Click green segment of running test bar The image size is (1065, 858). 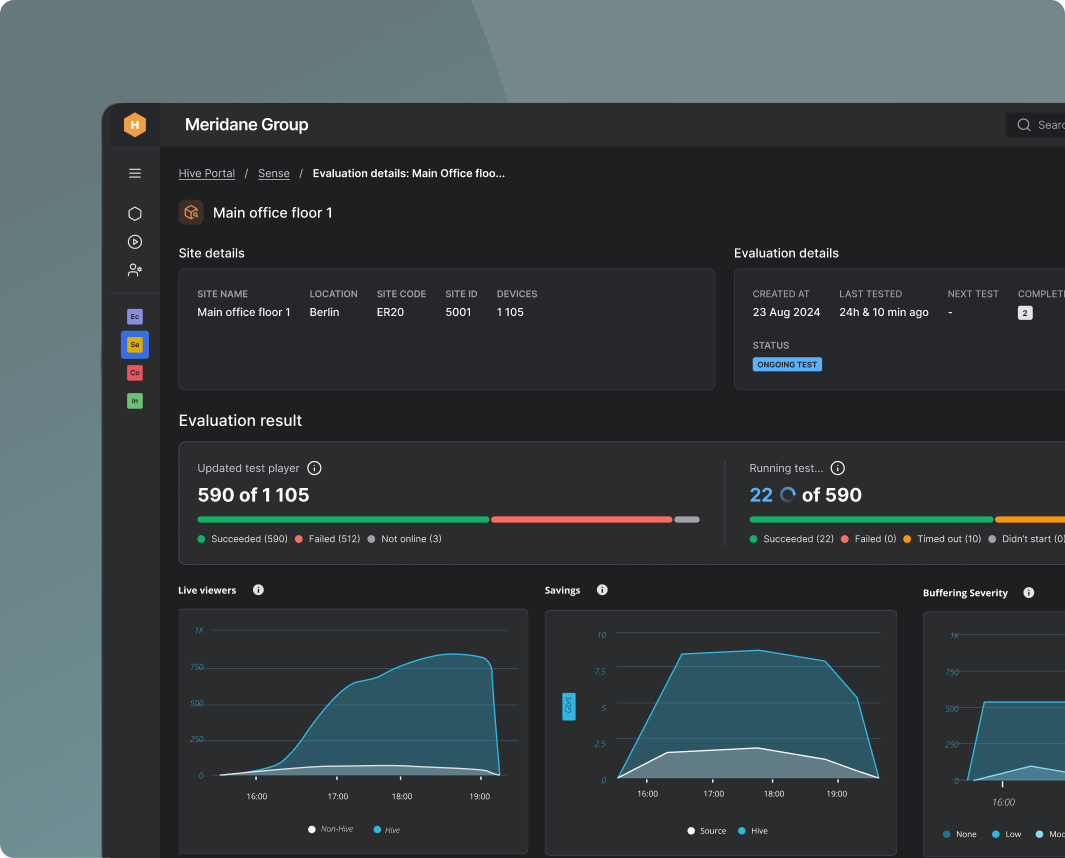[871, 520]
